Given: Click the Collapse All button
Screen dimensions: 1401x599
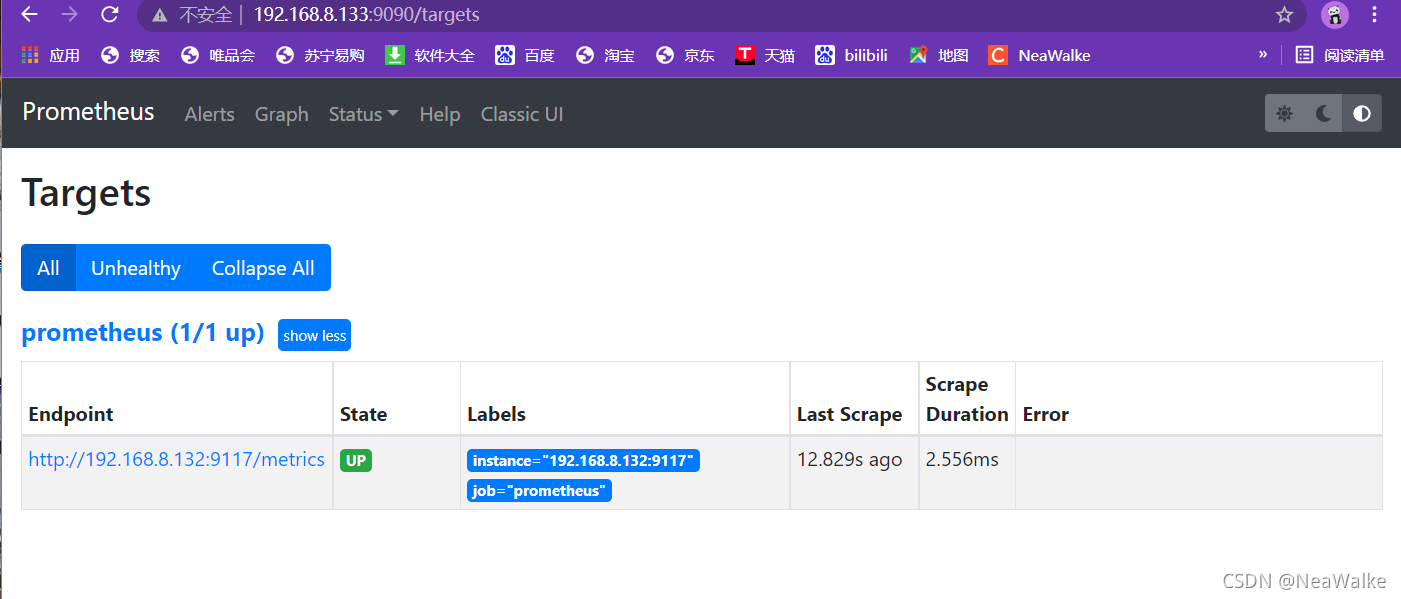Looking at the screenshot, I should click(263, 268).
